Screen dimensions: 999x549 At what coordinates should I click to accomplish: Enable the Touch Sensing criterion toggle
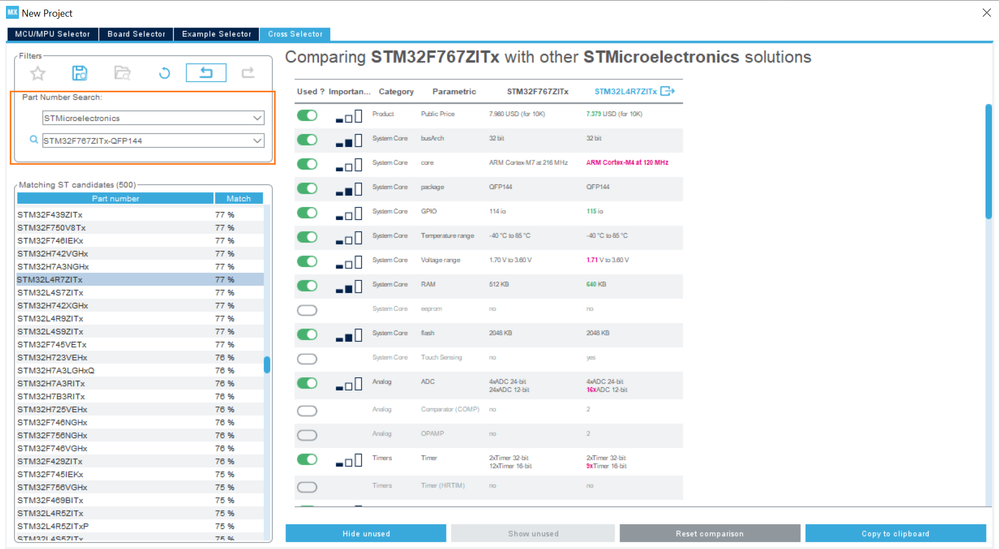(307, 359)
